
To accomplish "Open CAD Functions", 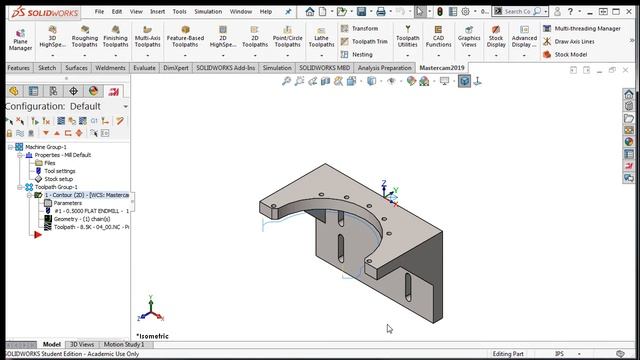I will (438, 36).
